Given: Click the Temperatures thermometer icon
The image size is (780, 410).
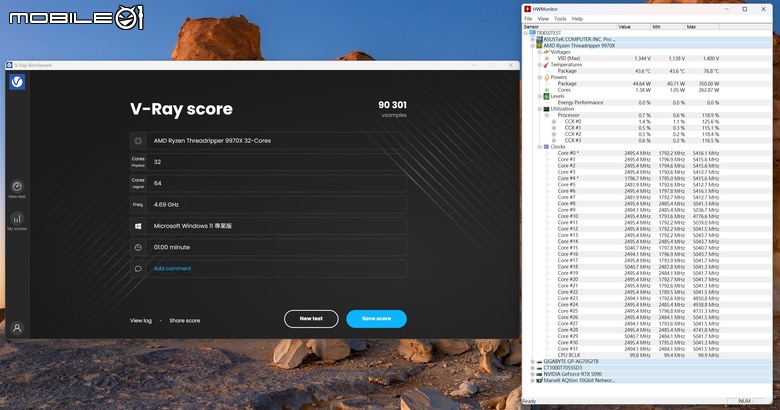Looking at the screenshot, I should click(546, 65).
